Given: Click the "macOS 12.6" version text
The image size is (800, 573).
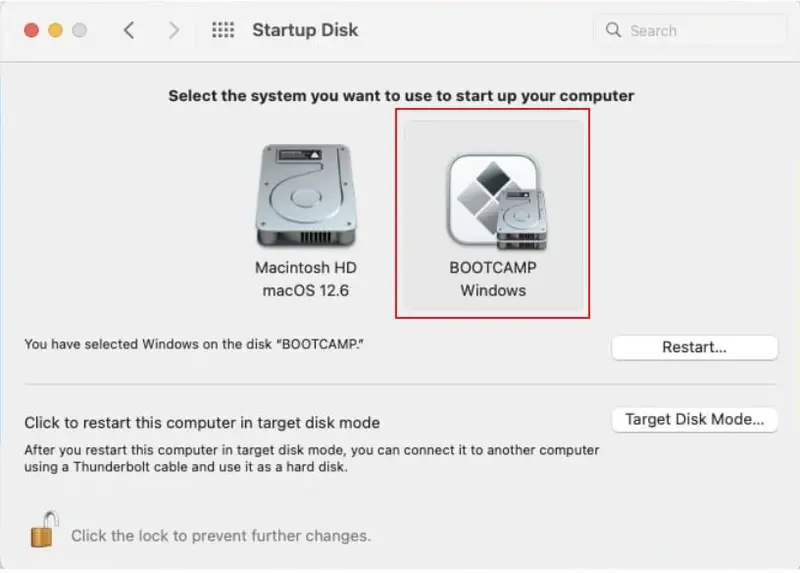Looking at the screenshot, I should [x=305, y=290].
